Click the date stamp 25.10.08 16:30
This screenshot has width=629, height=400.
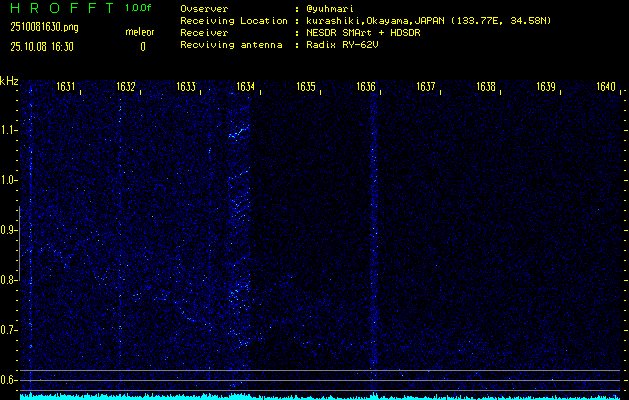tap(42, 47)
